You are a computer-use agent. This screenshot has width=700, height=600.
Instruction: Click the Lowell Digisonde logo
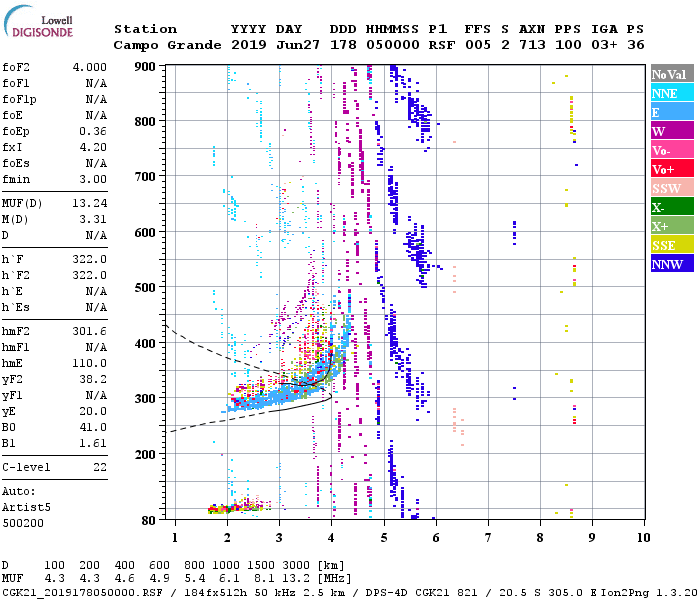(x=38, y=22)
